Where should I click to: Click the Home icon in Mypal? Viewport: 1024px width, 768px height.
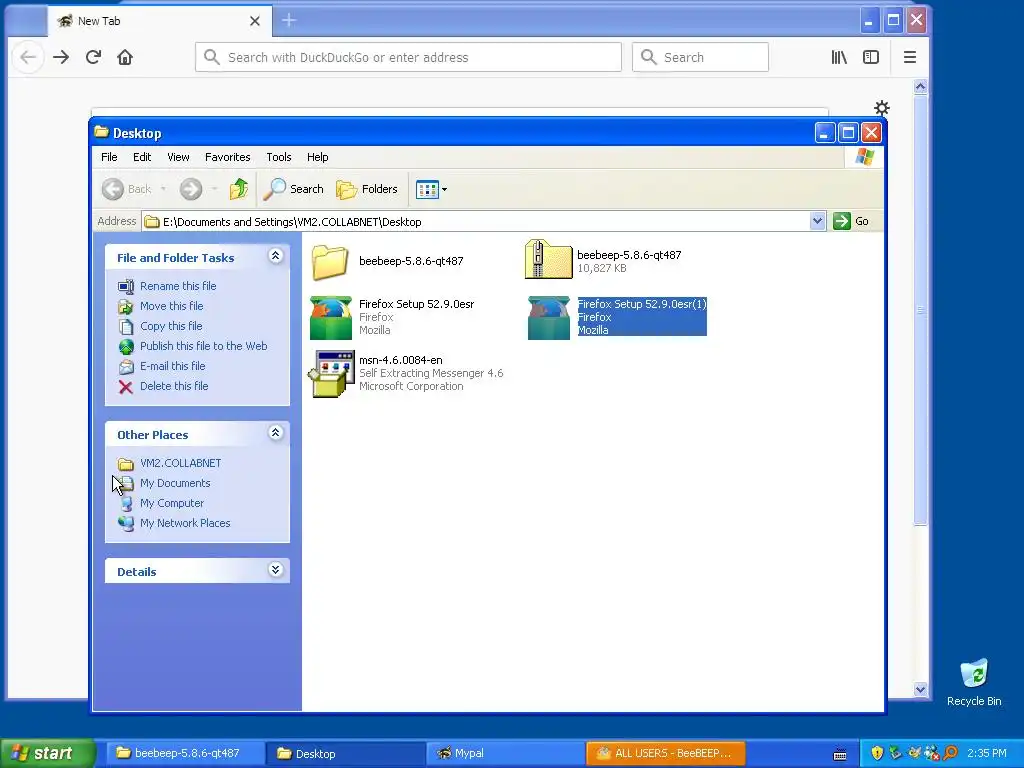tap(125, 57)
